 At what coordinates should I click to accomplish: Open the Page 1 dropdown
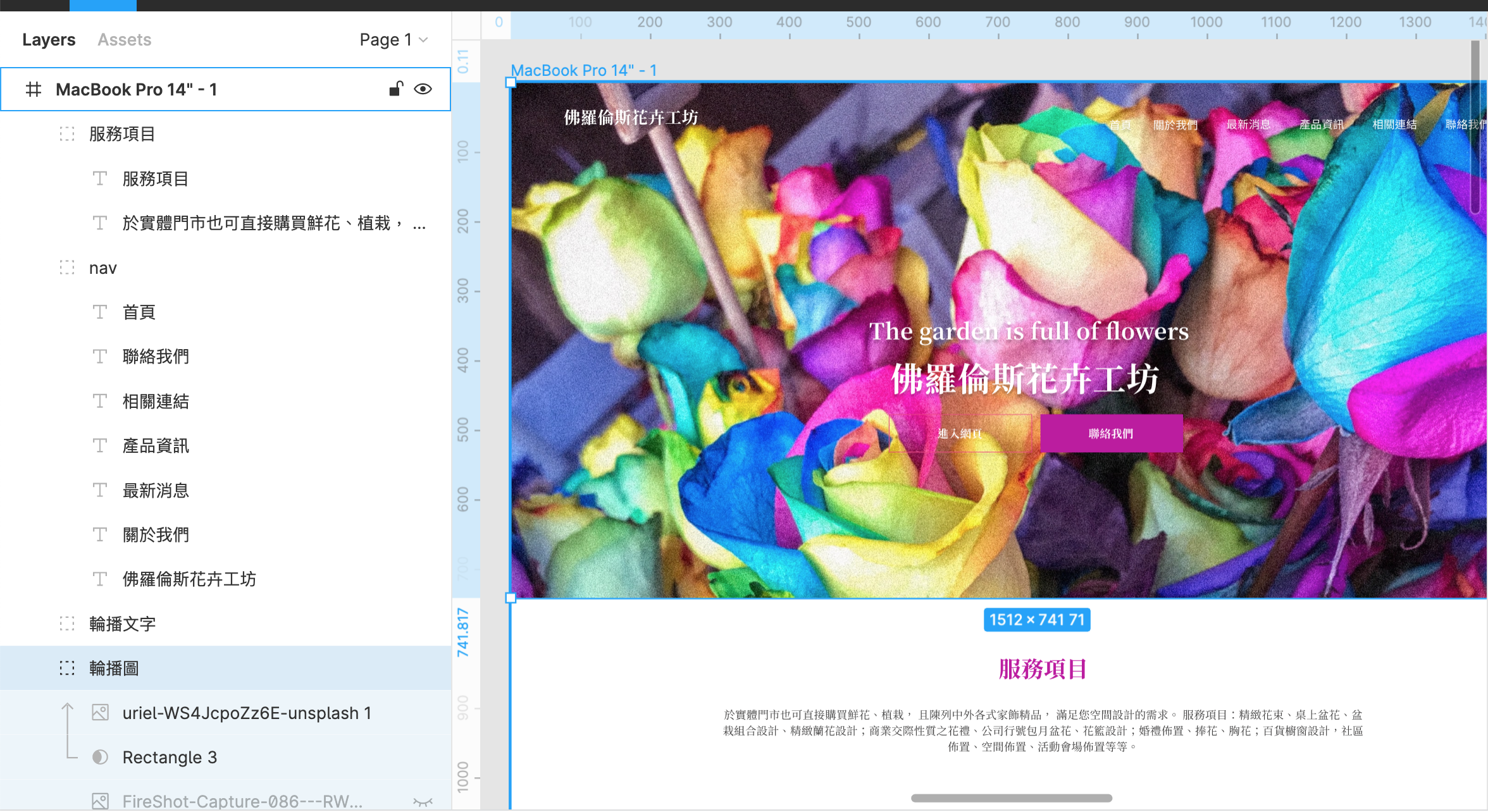394,40
